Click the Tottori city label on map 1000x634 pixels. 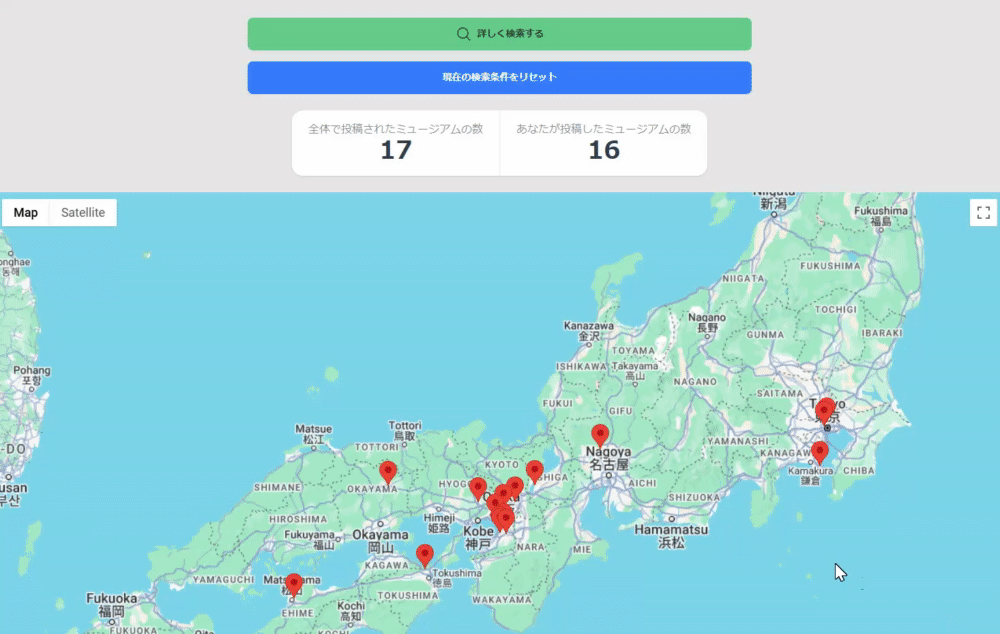click(405, 430)
